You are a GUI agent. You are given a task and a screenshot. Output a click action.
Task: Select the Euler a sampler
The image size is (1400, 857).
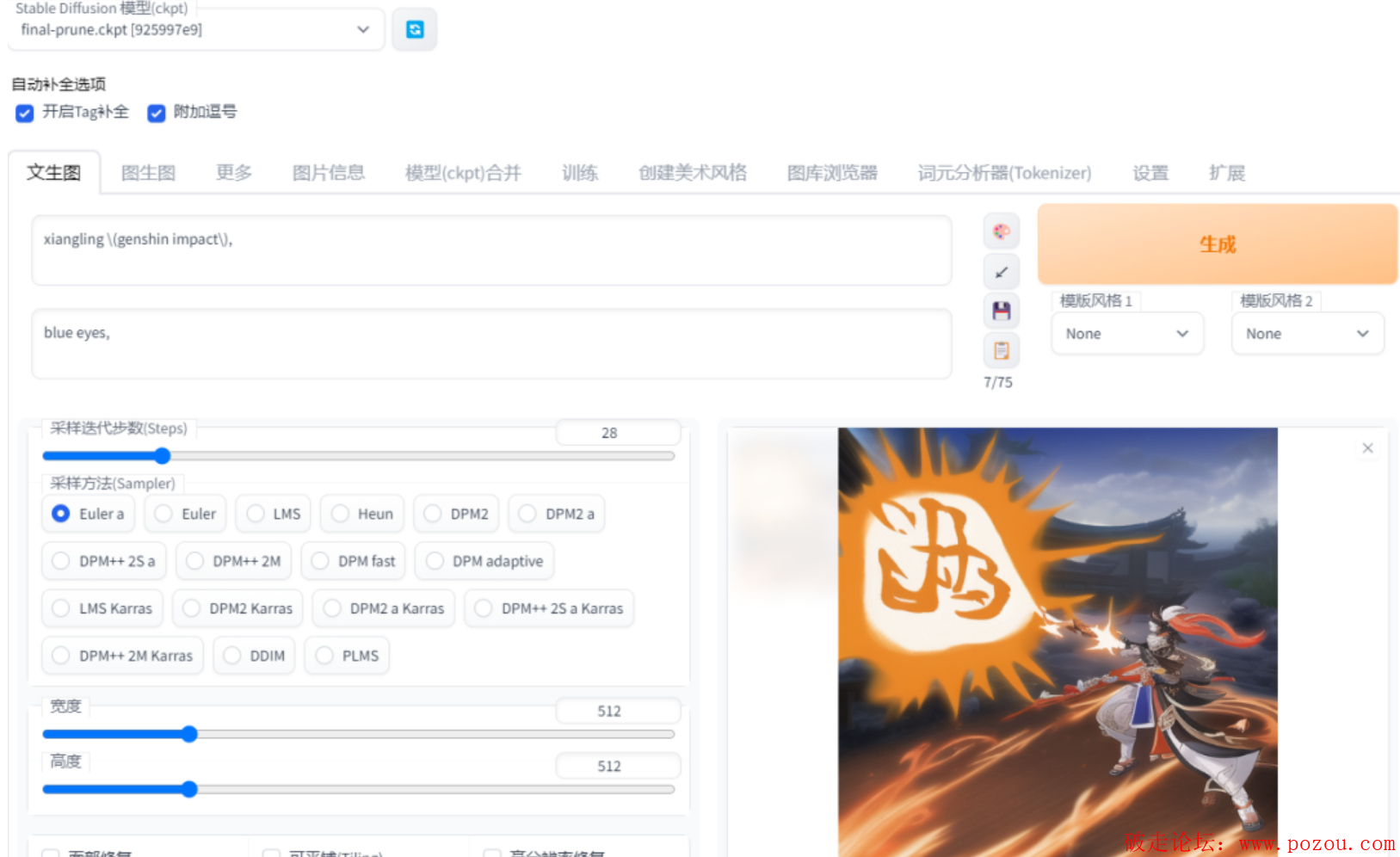(89, 514)
